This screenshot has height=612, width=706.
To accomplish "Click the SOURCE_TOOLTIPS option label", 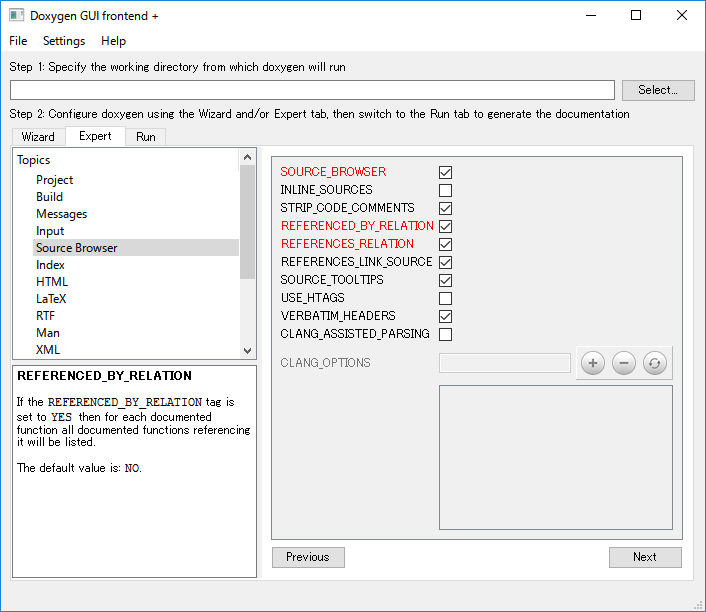I will (332, 280).
